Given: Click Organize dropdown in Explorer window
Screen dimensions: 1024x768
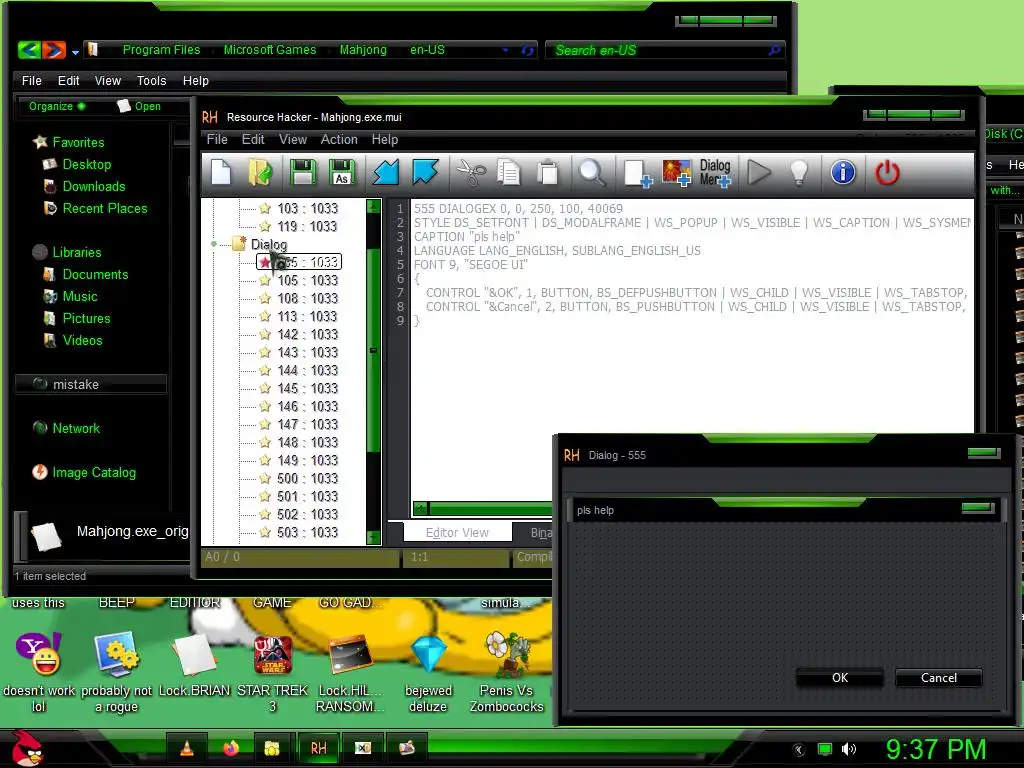Looking at the screenshot, I should (57, 106).
